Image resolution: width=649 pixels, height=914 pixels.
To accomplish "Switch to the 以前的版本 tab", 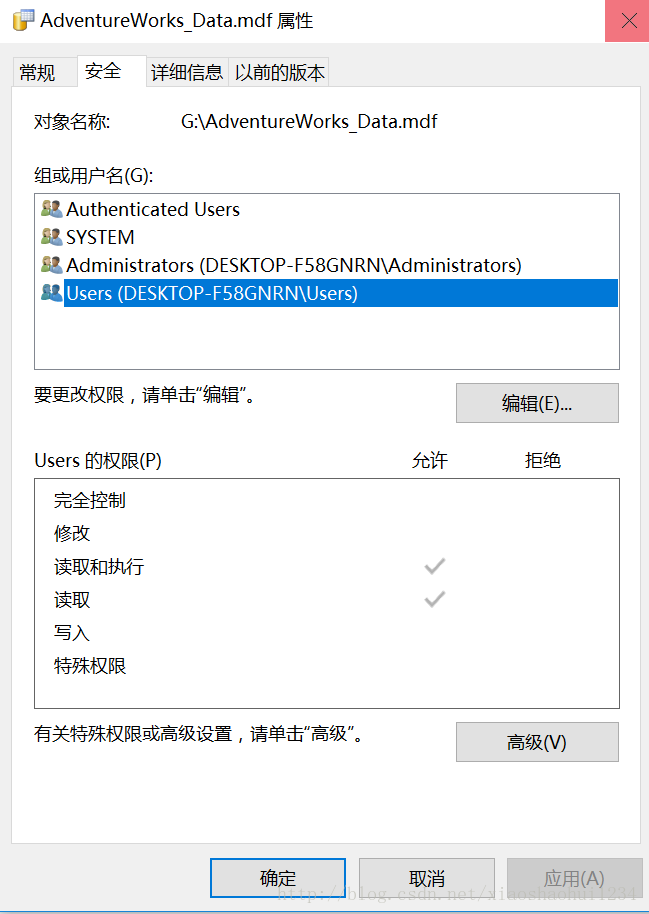I will tap(279, 73).
